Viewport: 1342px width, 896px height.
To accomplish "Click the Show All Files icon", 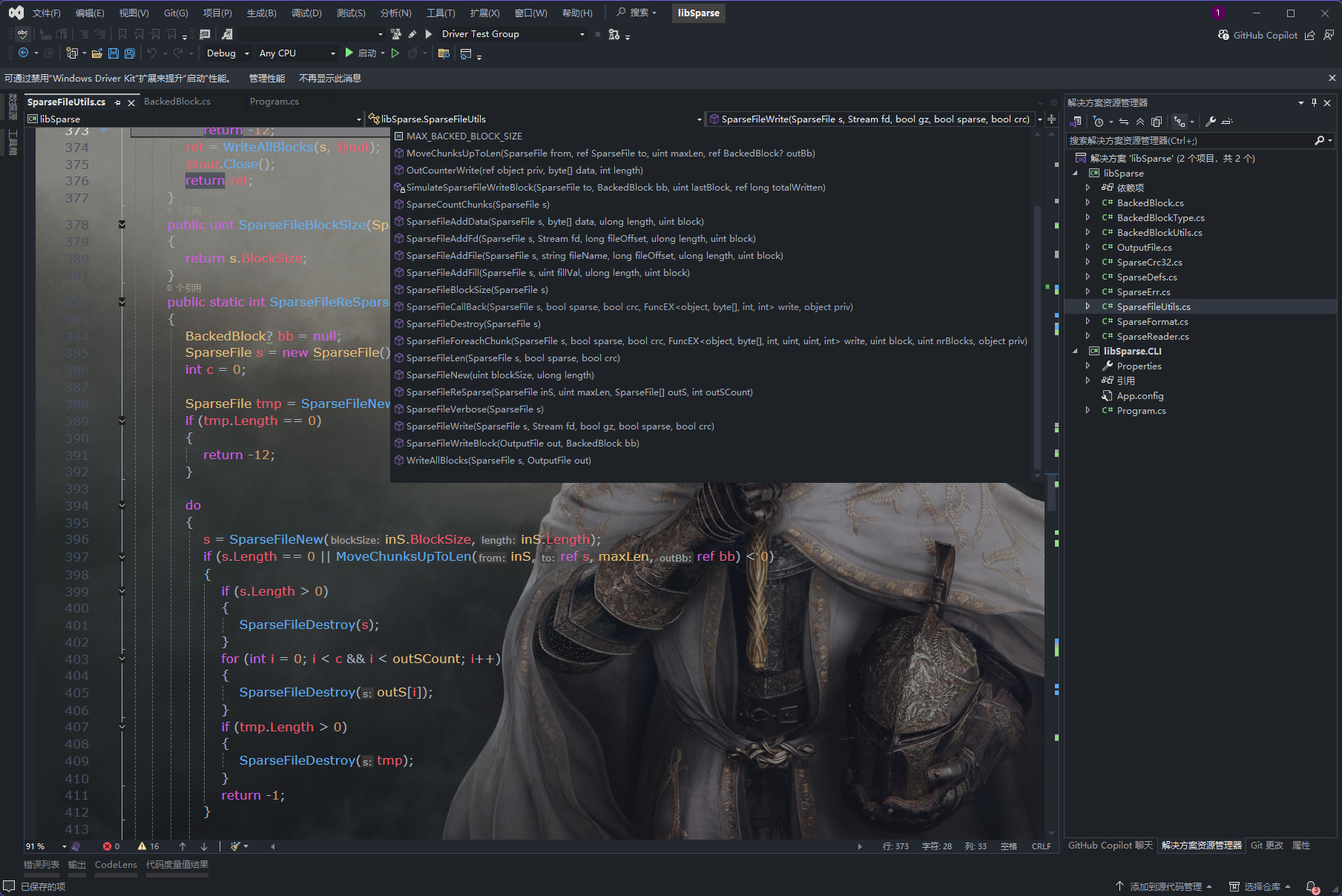I will [x=1156, y=122].
